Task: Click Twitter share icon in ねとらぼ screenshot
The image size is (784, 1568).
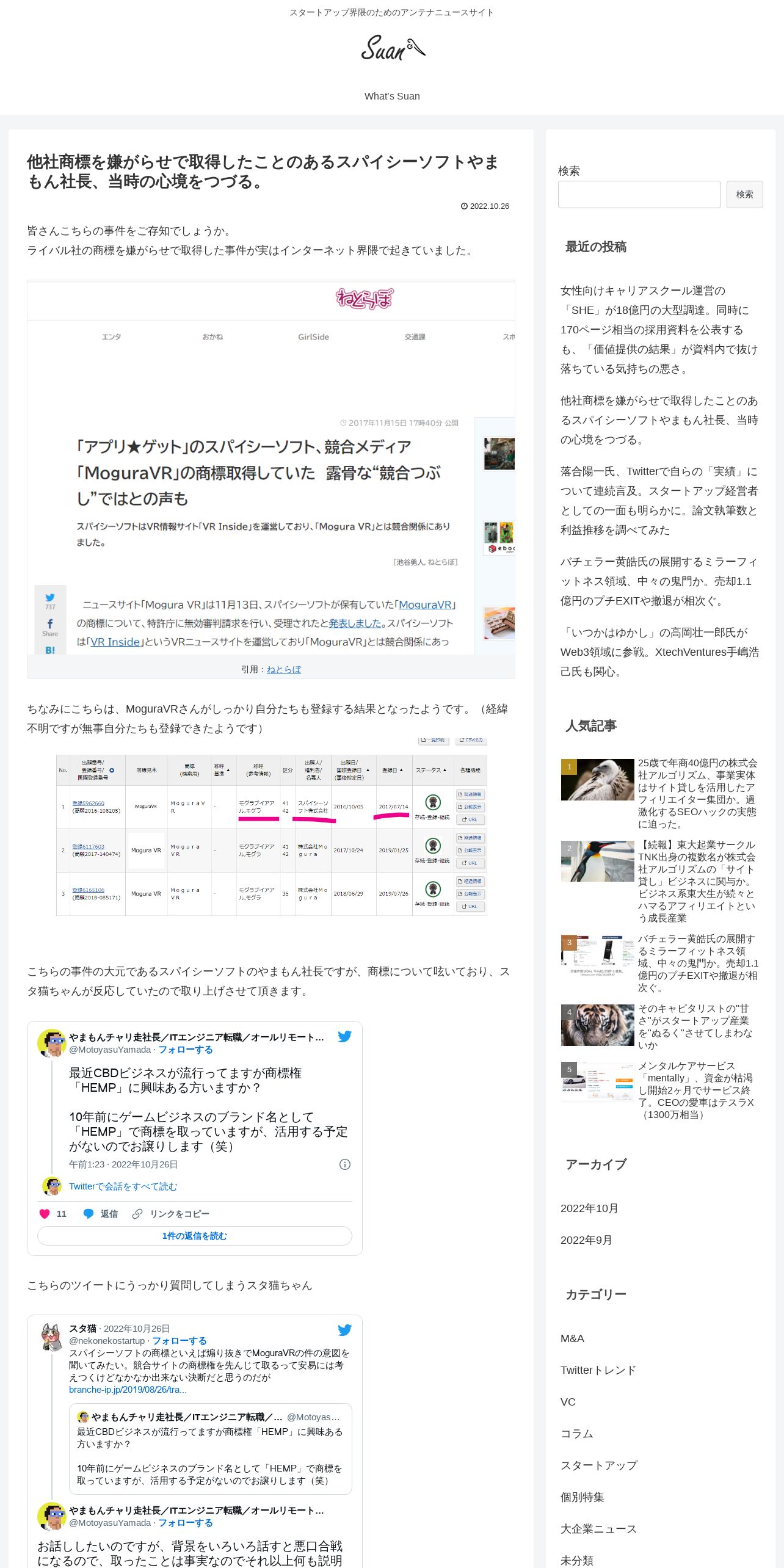Action: click(x=50, y=597)
